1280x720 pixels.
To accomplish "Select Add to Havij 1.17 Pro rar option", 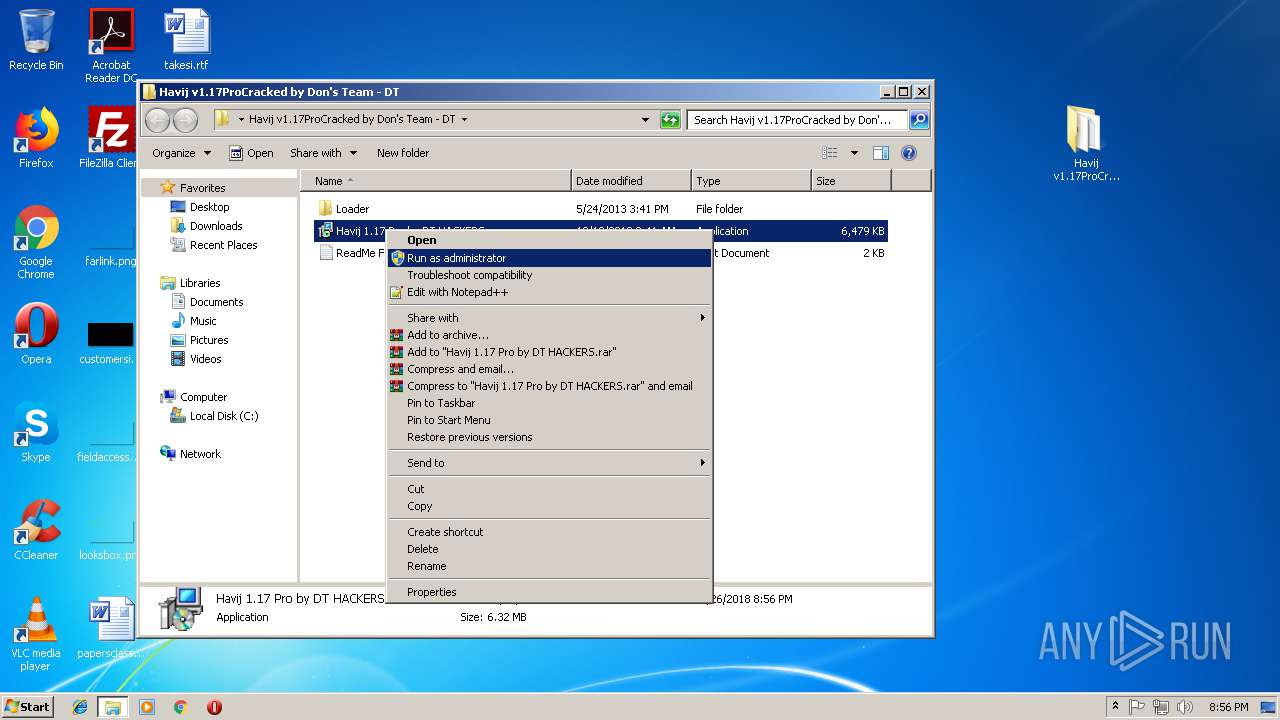I will click(x=549, y=352).
